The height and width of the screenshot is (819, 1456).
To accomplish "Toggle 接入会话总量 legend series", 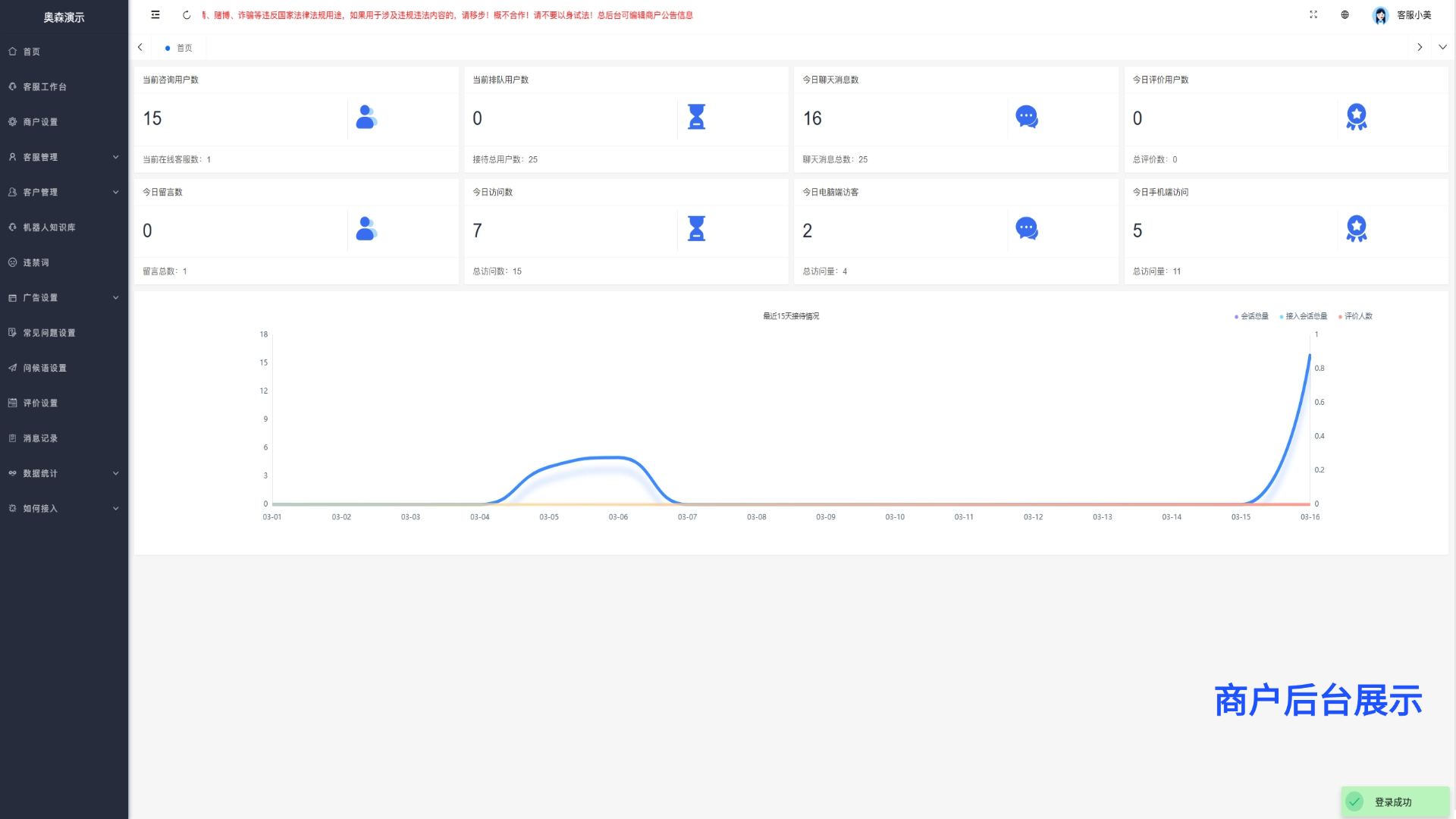I will (x=1304, y=316).
